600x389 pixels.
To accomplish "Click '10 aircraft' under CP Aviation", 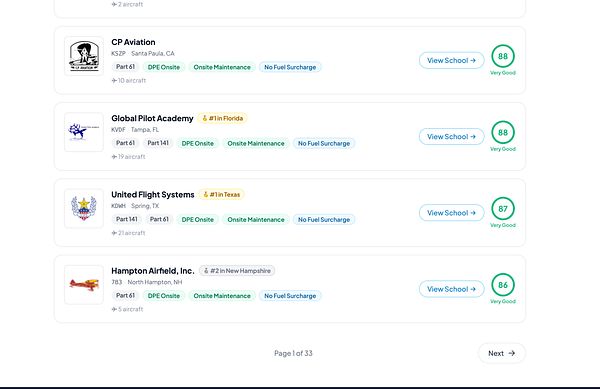I will [x=129, y=80].
